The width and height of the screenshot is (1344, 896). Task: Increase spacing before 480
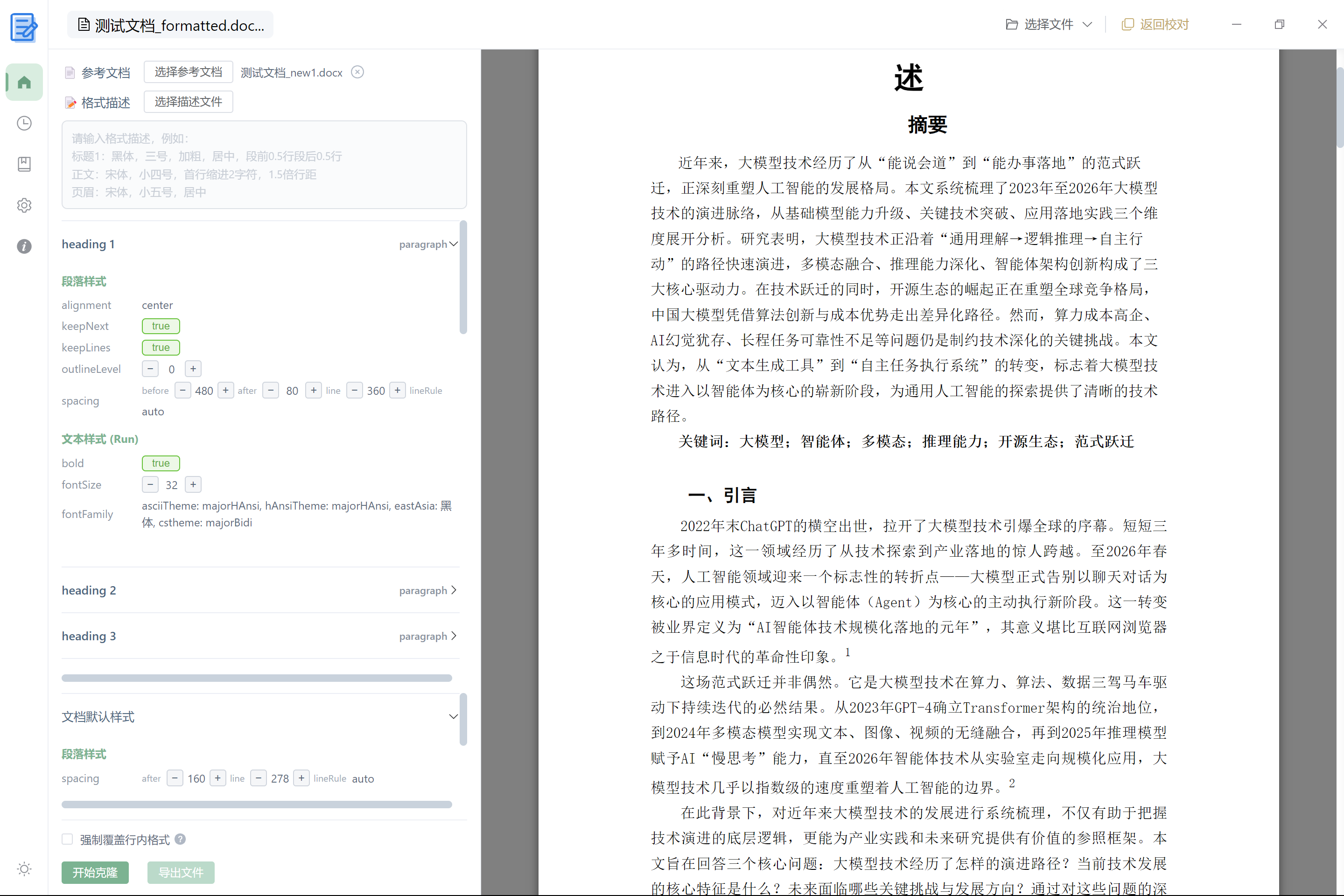pos(226,390)
